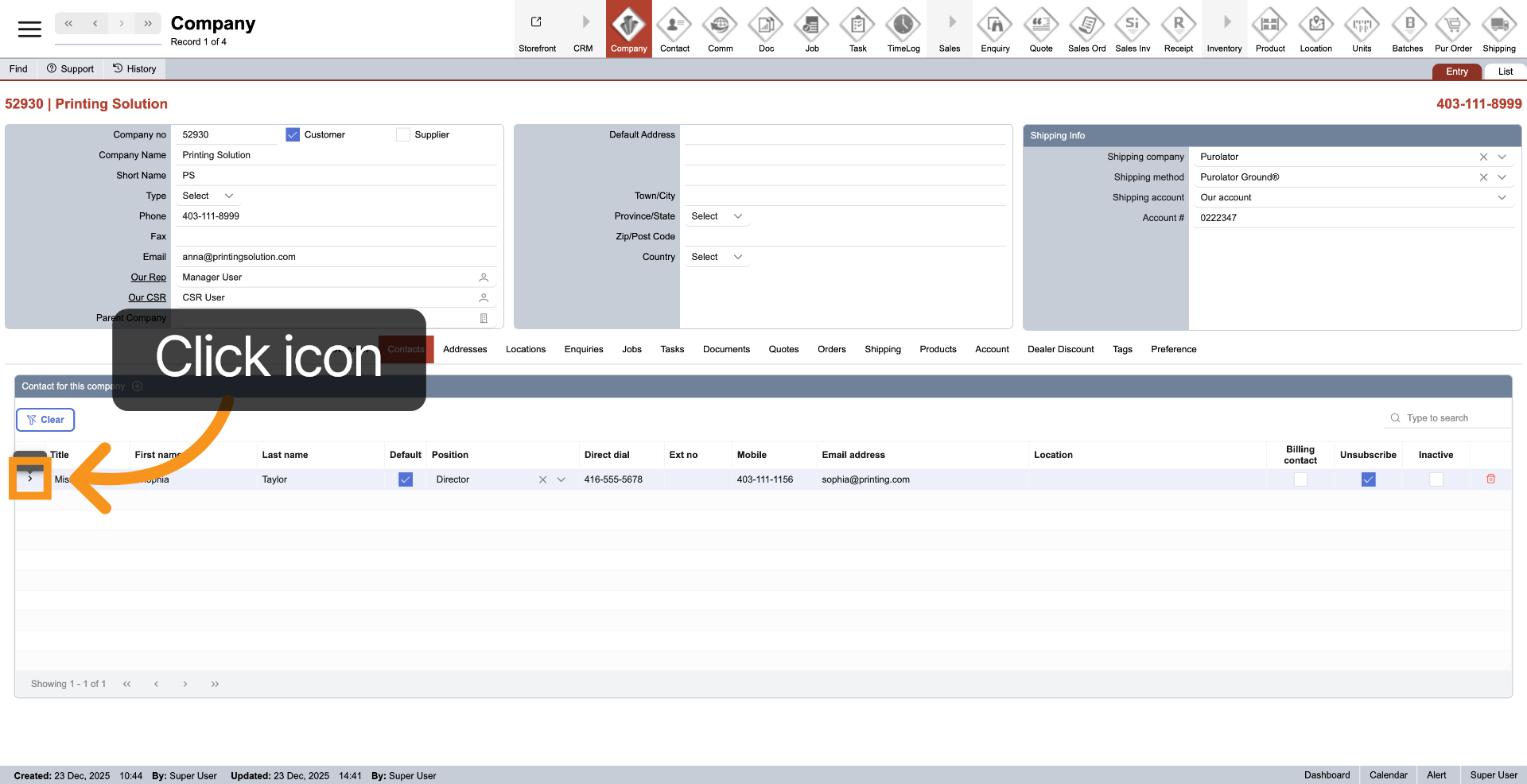Click the contact search field

[x=1451, y=418]
